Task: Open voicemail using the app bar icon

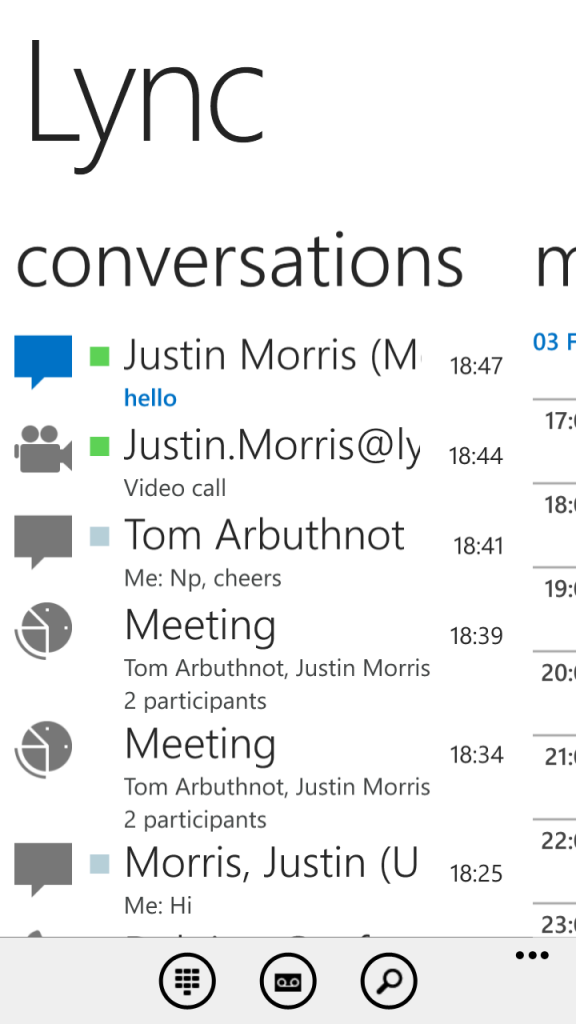Action: coord(288,981)
